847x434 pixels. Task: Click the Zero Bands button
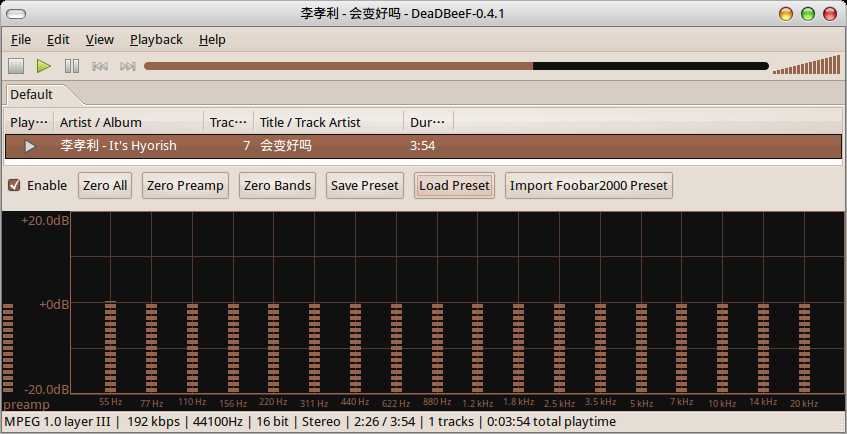[277, 185]
